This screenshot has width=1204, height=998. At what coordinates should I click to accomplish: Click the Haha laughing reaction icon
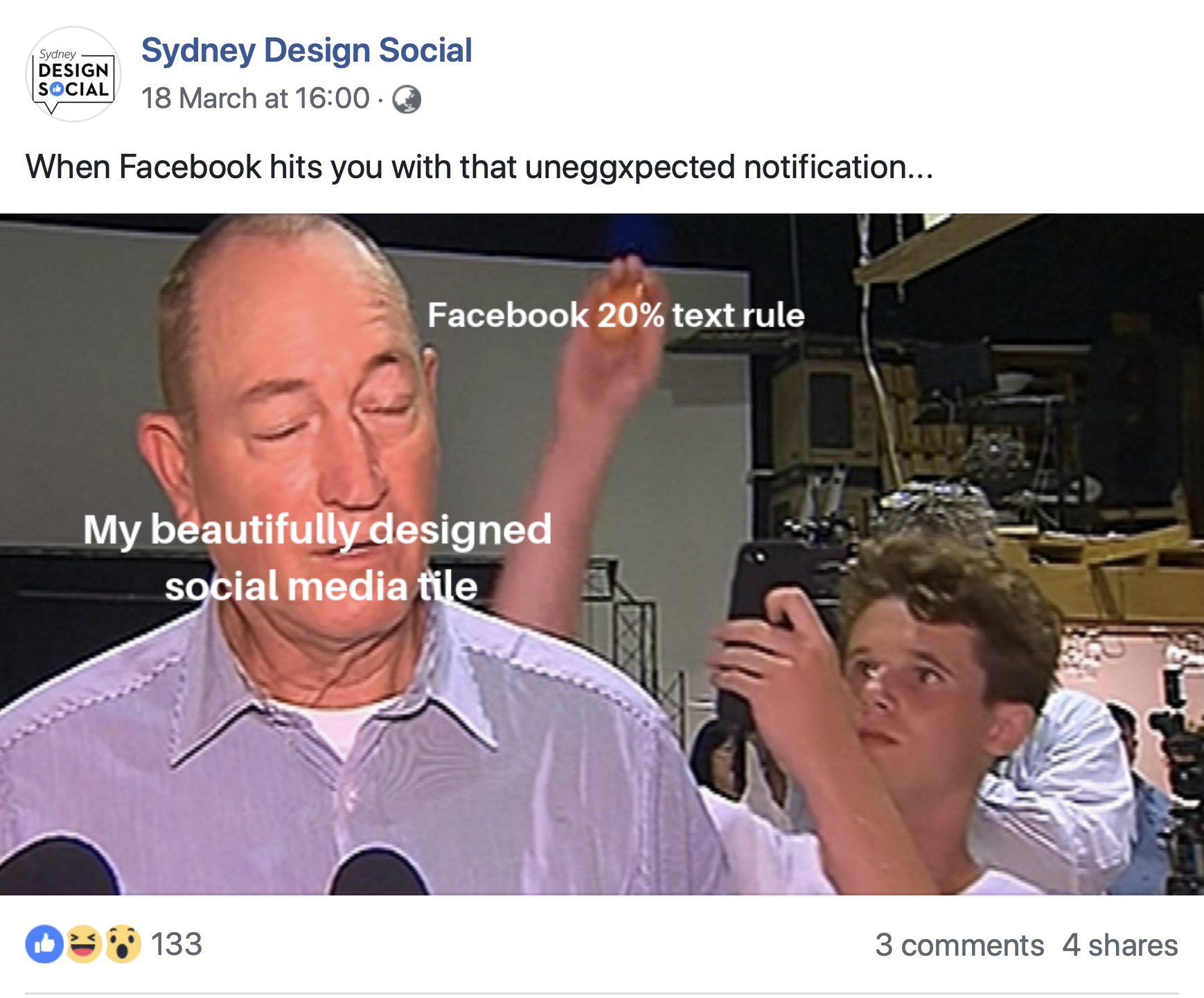point(84,944)
